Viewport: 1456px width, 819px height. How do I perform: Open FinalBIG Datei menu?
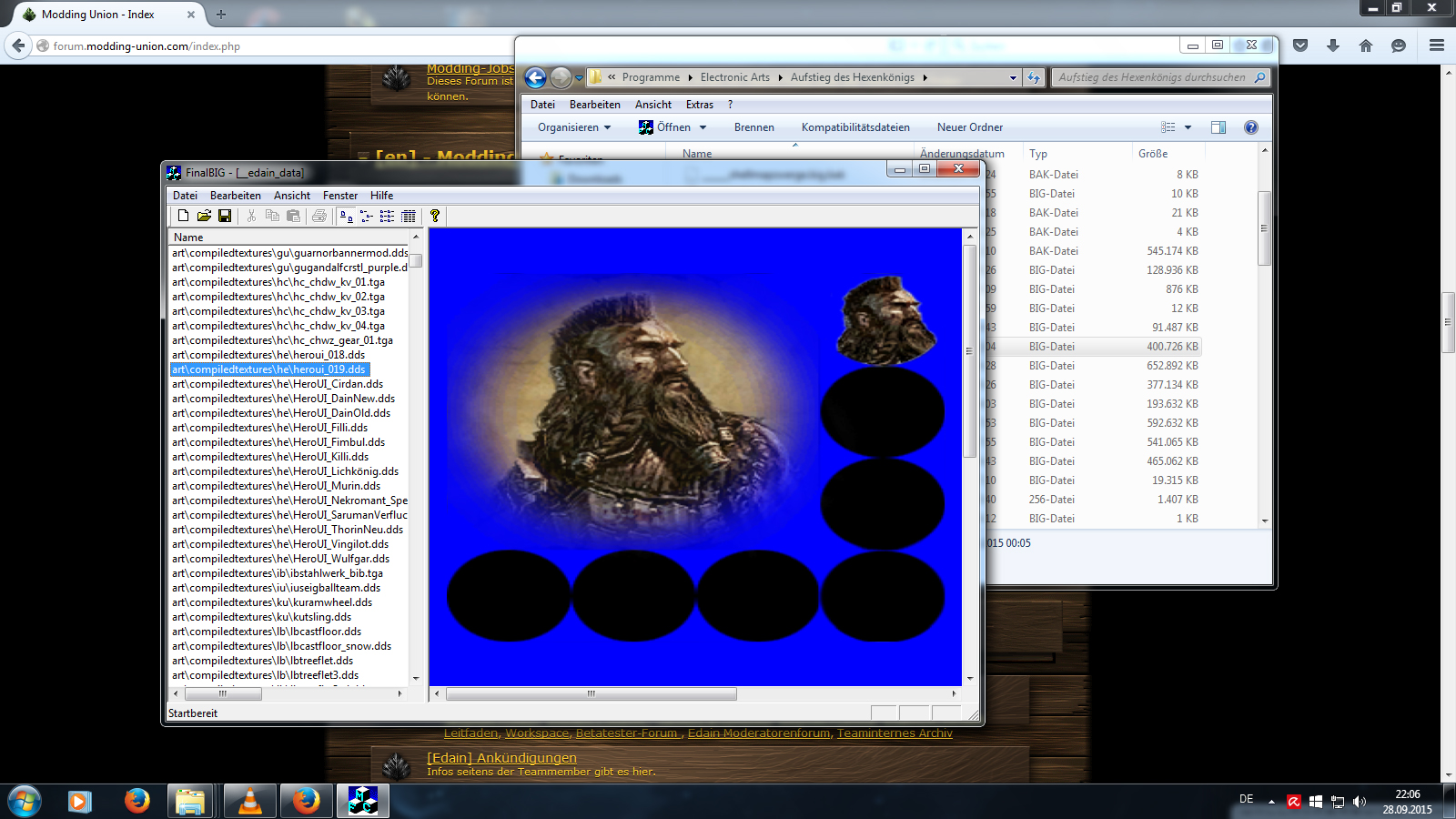(x=185, y=196)
